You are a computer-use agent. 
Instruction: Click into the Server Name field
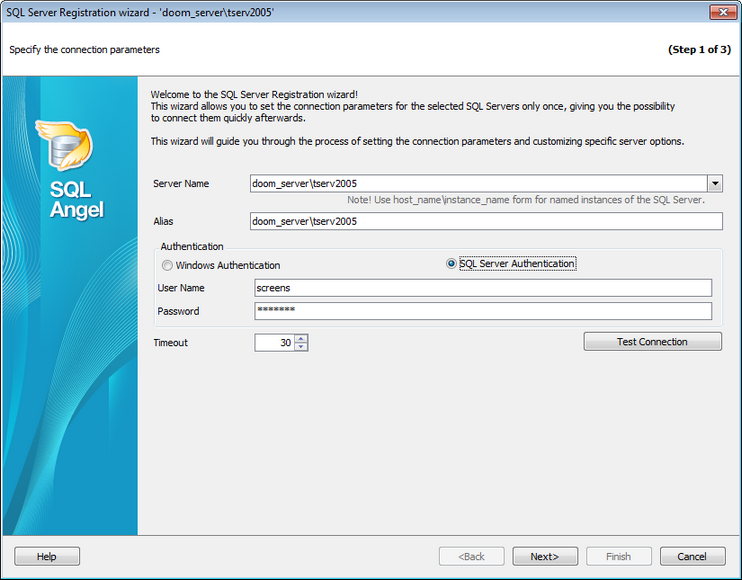pyautogui.click(x=478, y=183)
